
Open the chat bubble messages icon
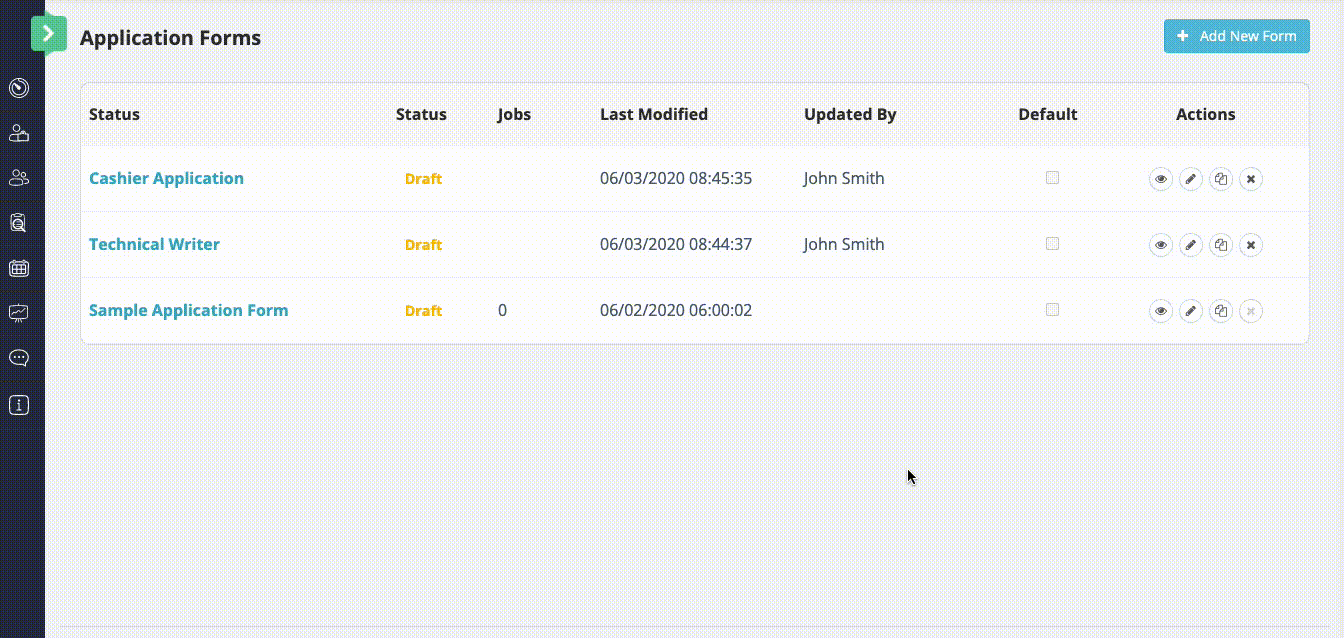pyautogui.click(x=19, y=358)
